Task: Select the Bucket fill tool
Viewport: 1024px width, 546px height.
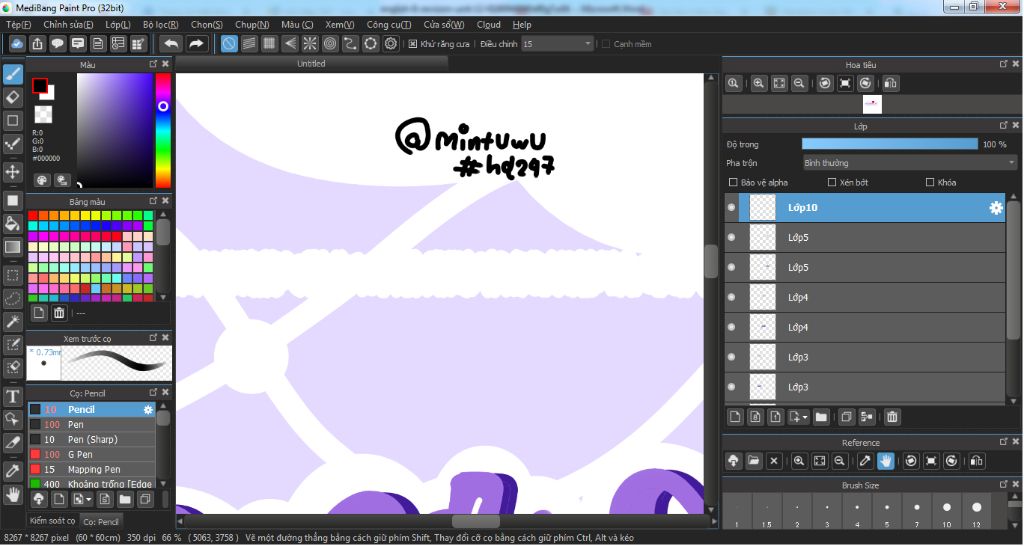Action: click(12, 224)
